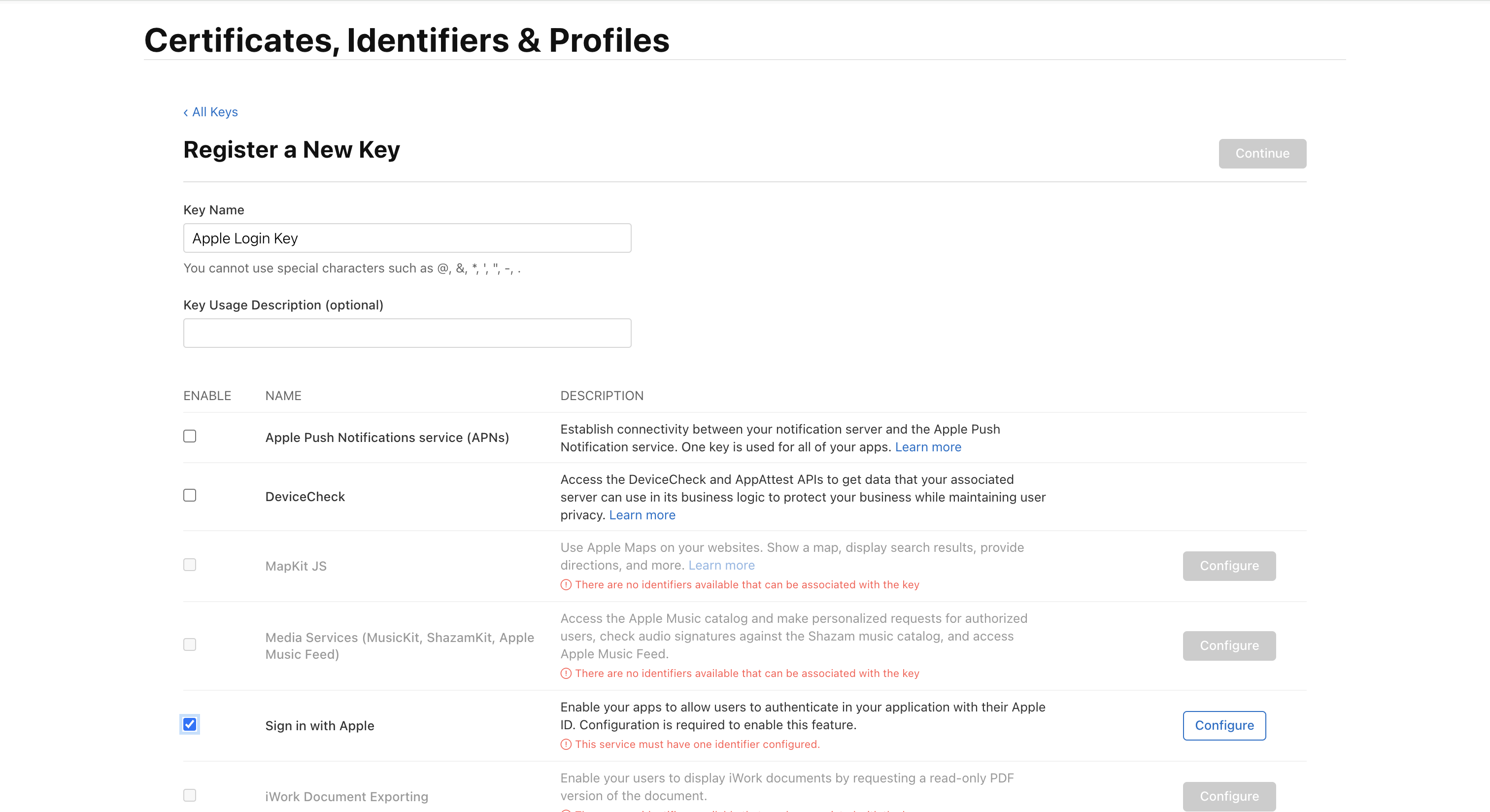Click Configure button for MapKit JS
Screen dimensions: 1490x812
tap(1228, 566)
